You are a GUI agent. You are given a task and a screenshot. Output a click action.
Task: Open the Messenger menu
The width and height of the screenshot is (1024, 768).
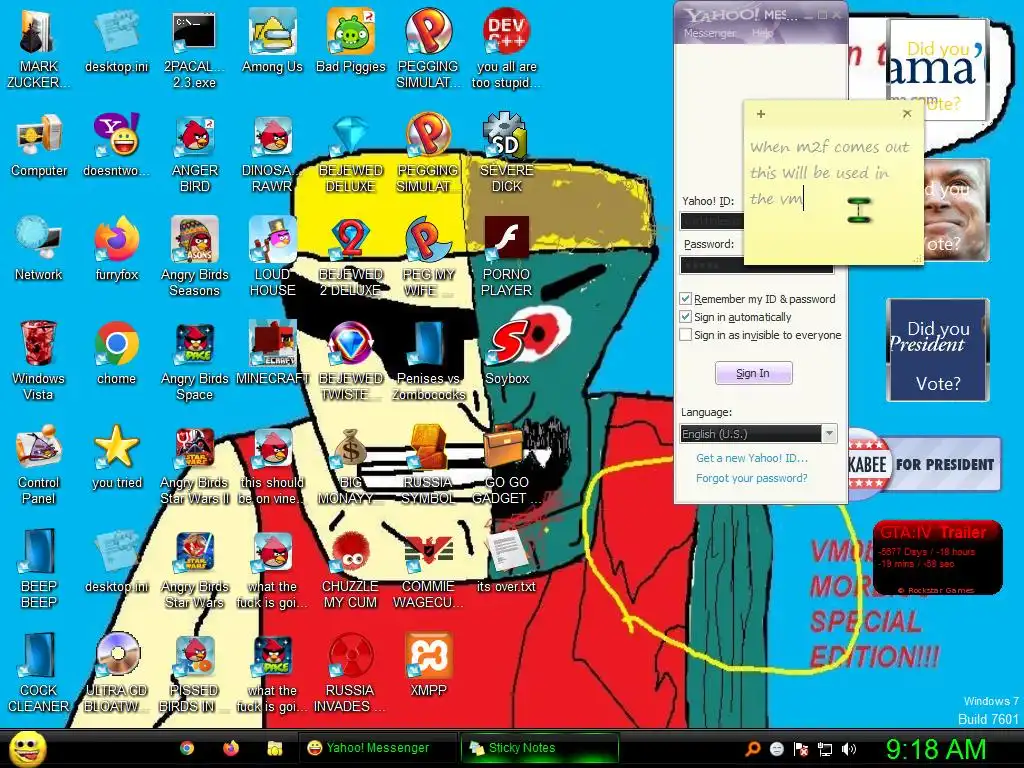(x=709, y=33)
